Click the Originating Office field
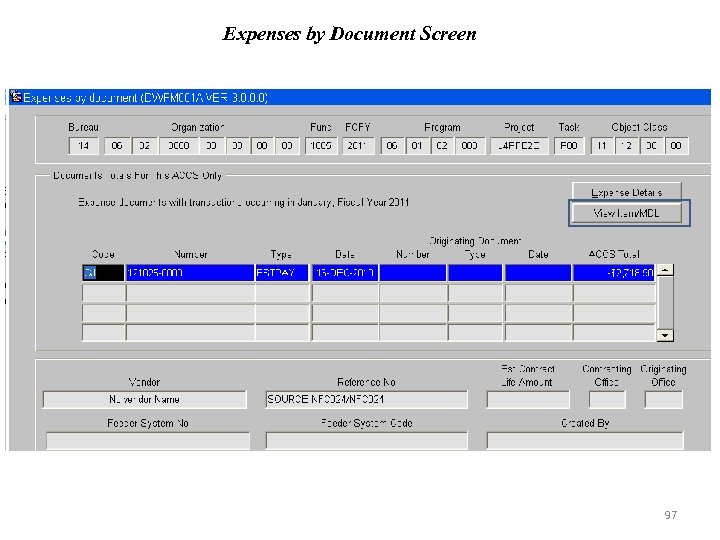The image size is (720, 540). (x=663, y=399)
